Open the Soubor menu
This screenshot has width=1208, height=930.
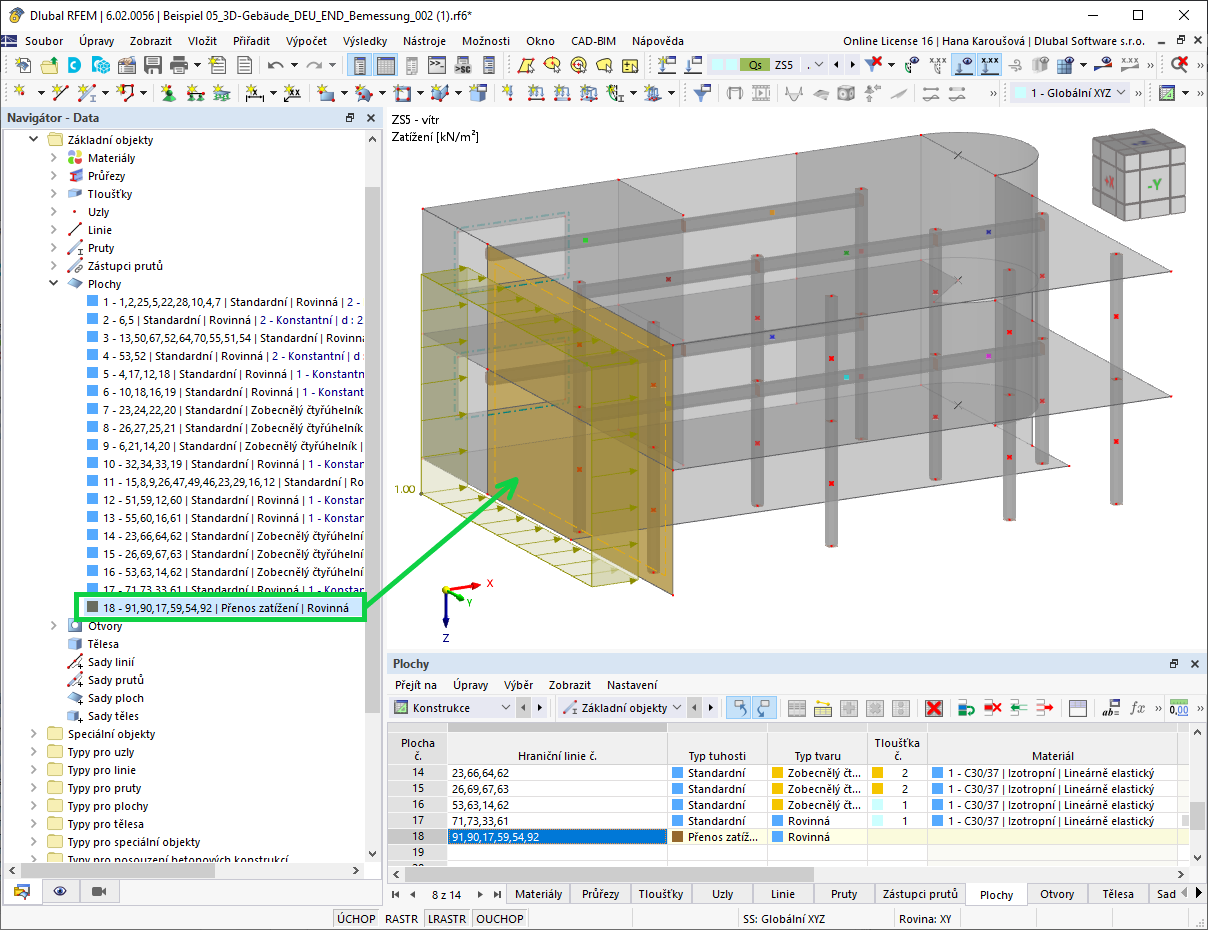(x=44, y=41)
